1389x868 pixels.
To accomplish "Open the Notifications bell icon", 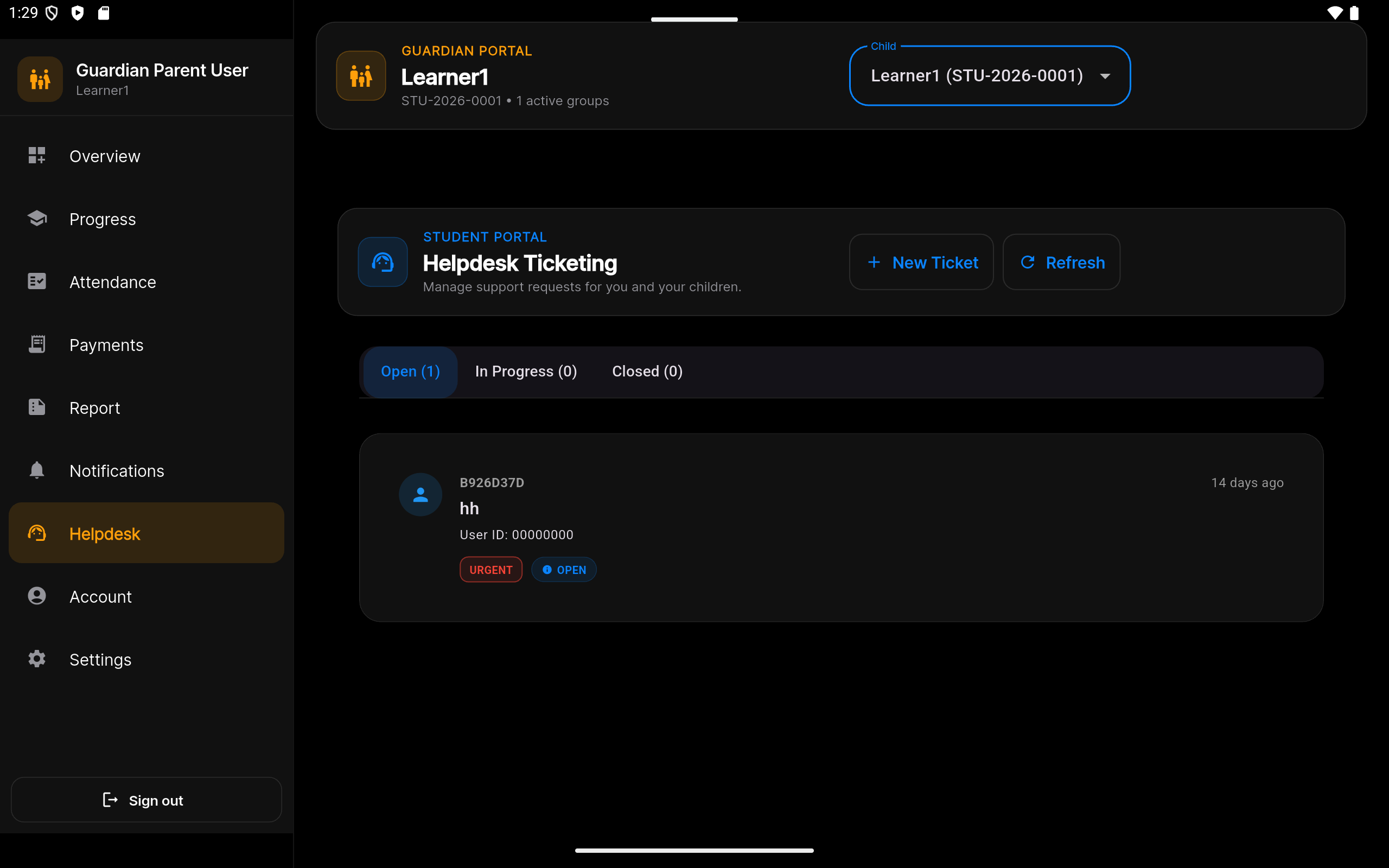I will tap(37, 470).
